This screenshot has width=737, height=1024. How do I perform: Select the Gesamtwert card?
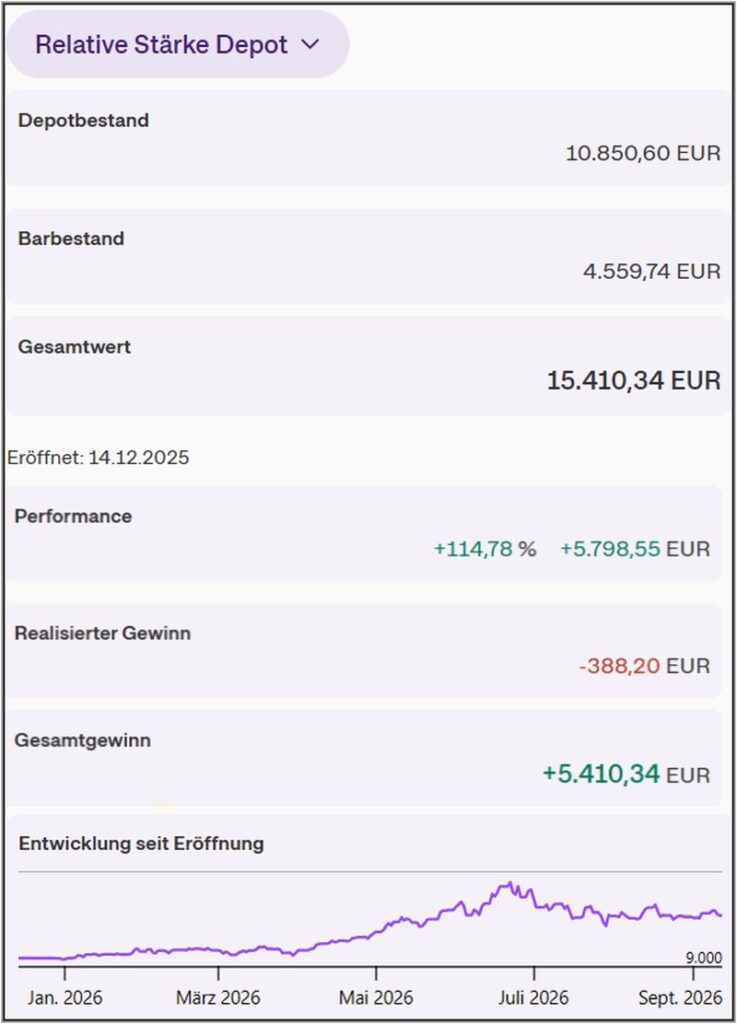coord(369,366)
